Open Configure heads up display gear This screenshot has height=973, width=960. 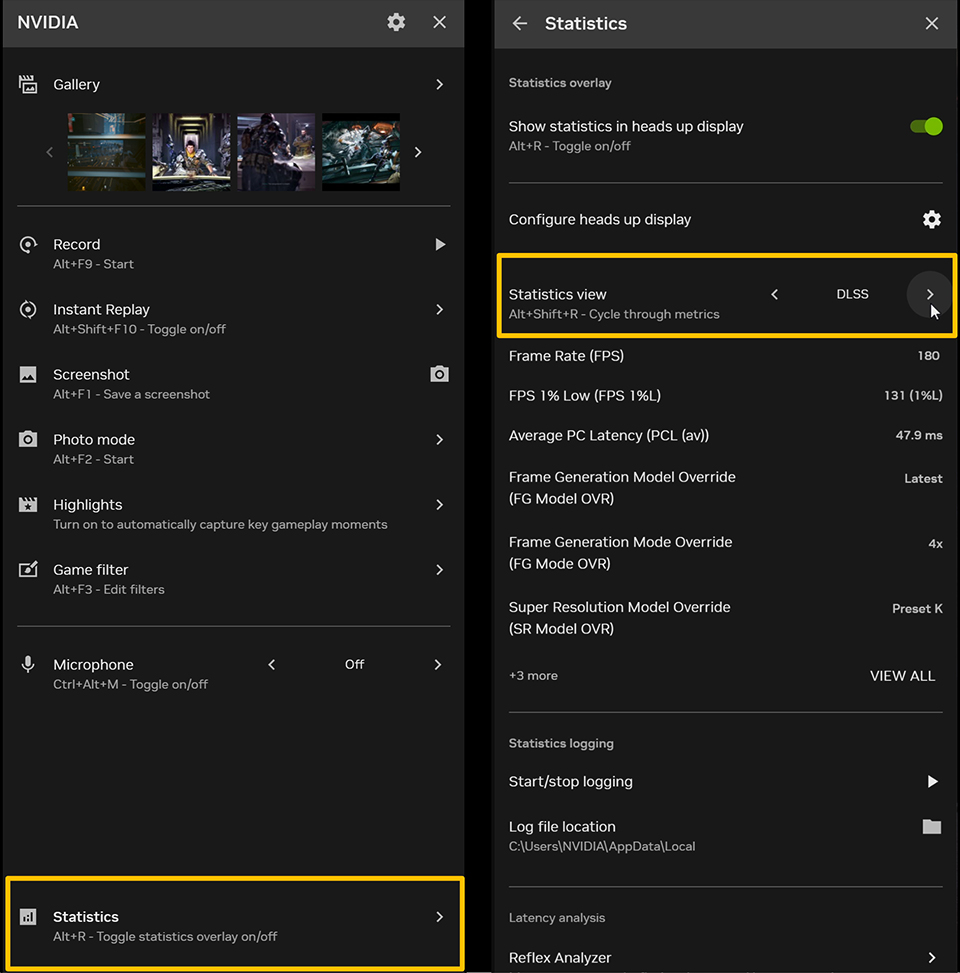click(931, 219)
